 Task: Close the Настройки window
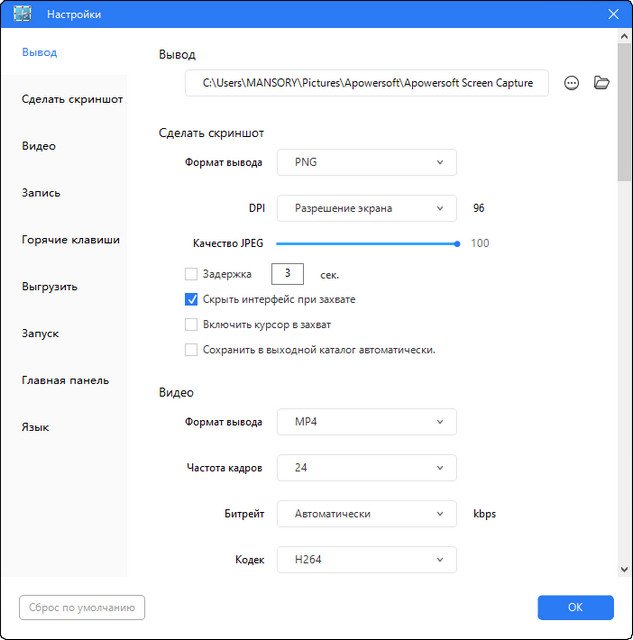pos(613,14)
